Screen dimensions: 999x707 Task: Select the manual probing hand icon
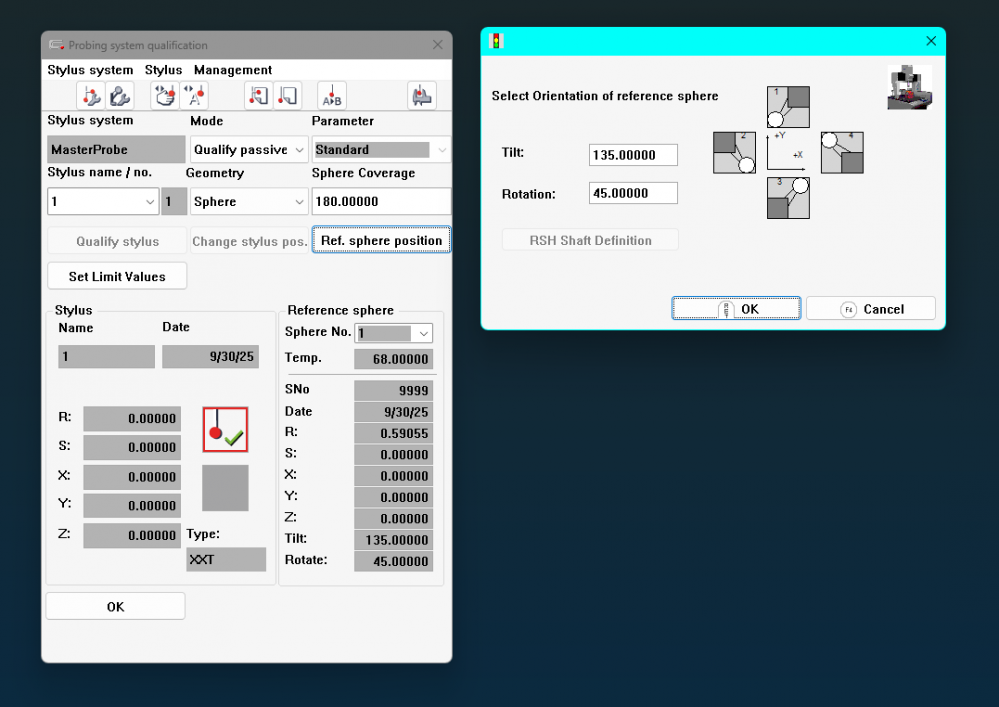[165, 95]
